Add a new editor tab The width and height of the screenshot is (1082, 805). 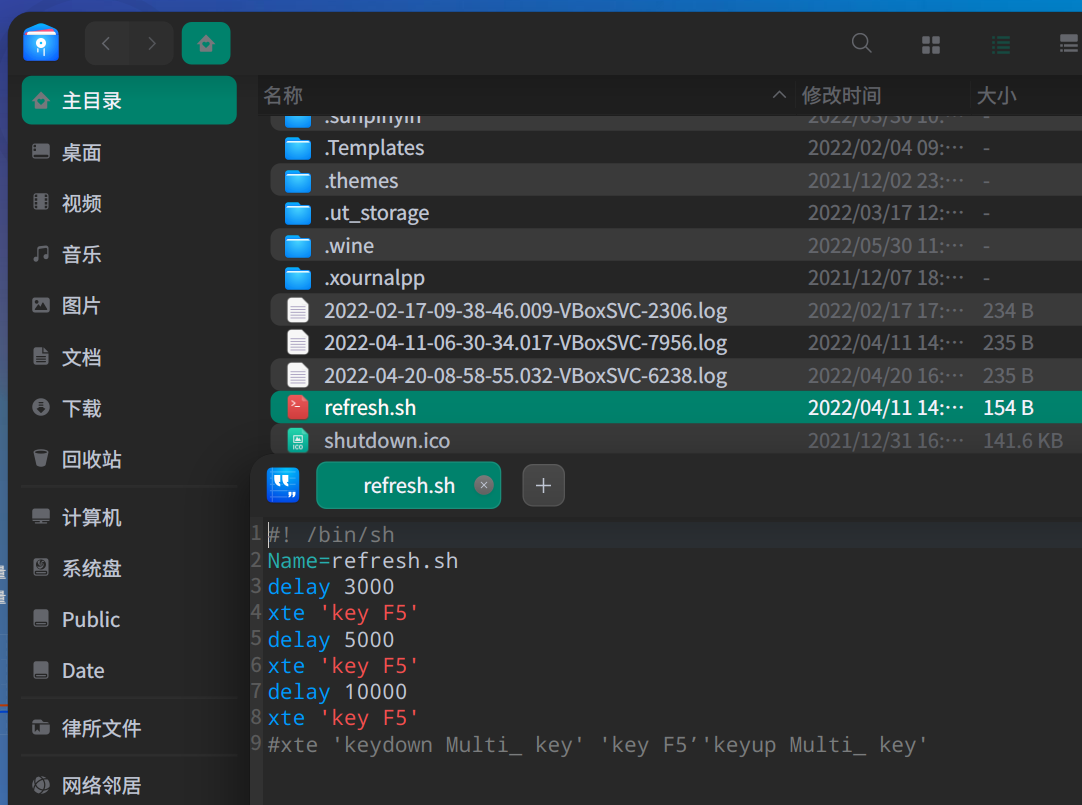pyautogui.click(x=543, y=486)
